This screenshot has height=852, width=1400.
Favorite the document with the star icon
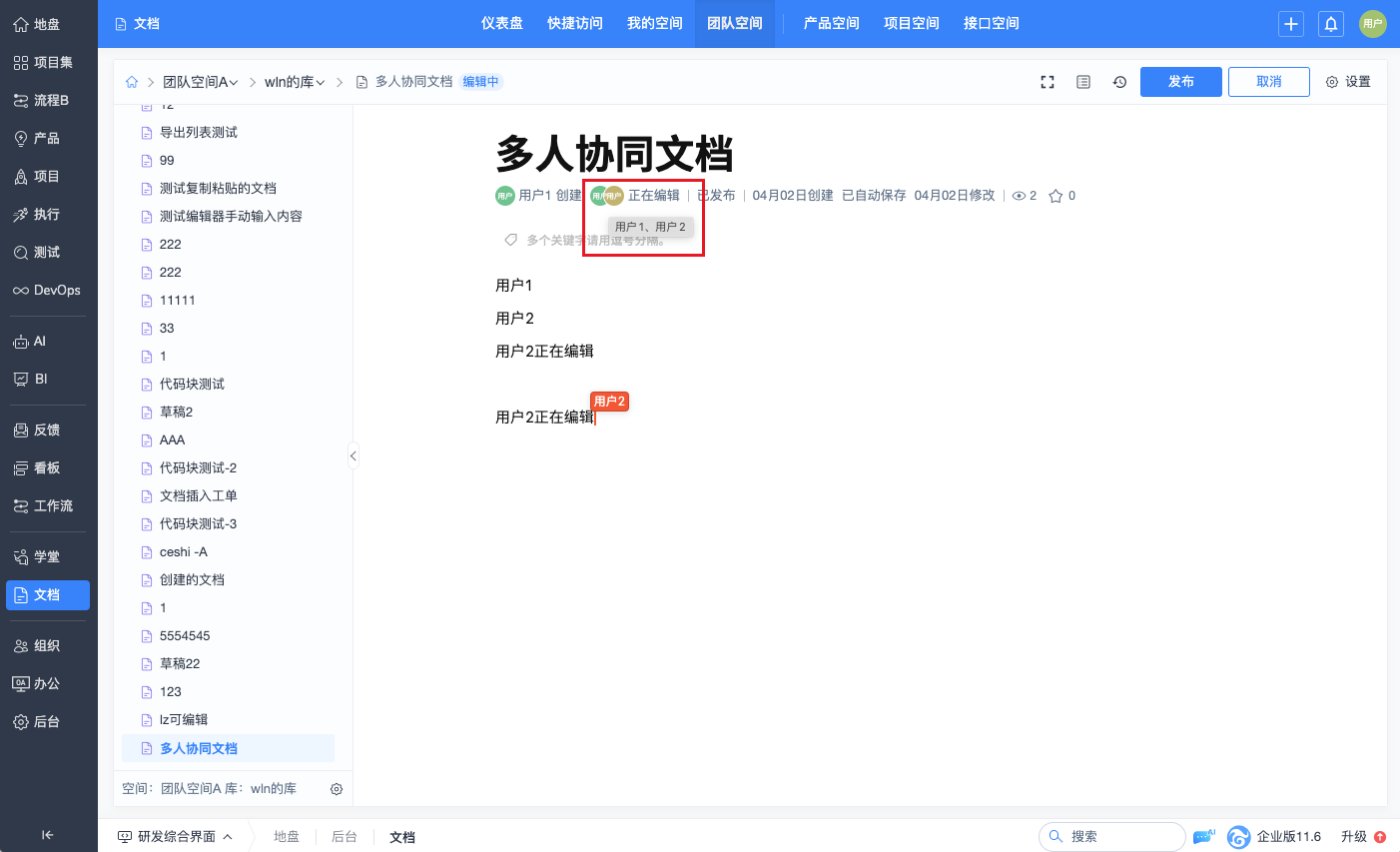[x=1055, y=196]
